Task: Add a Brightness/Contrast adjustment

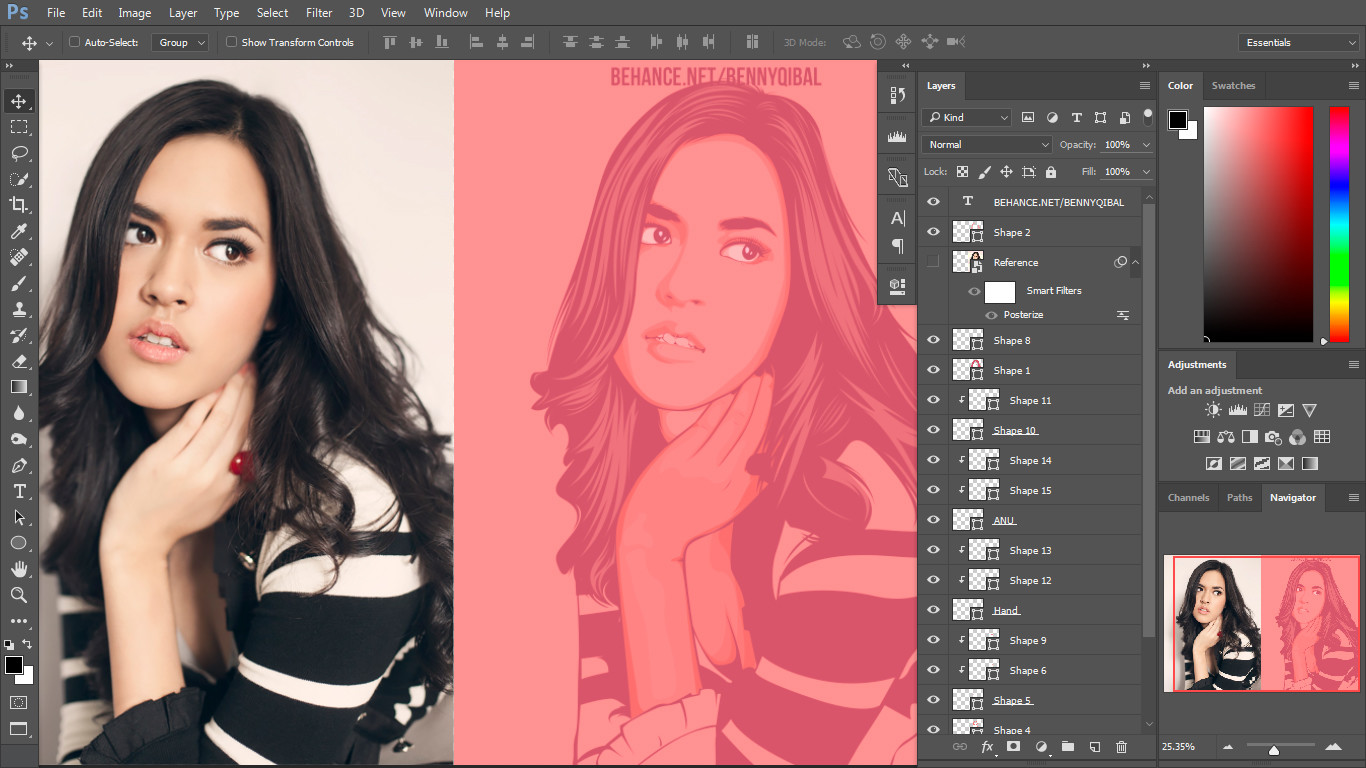Action: (1213, 410)
